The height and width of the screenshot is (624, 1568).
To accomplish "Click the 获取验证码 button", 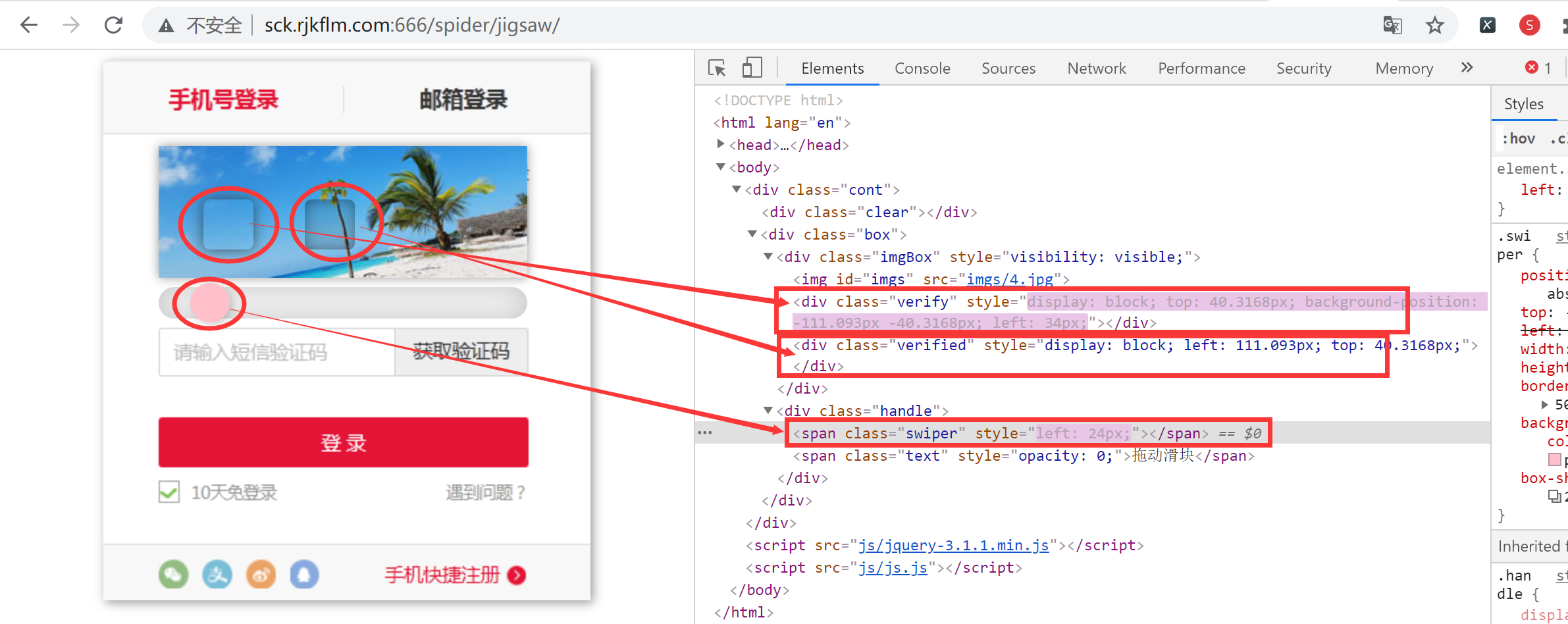I will [x=461, y=351].
